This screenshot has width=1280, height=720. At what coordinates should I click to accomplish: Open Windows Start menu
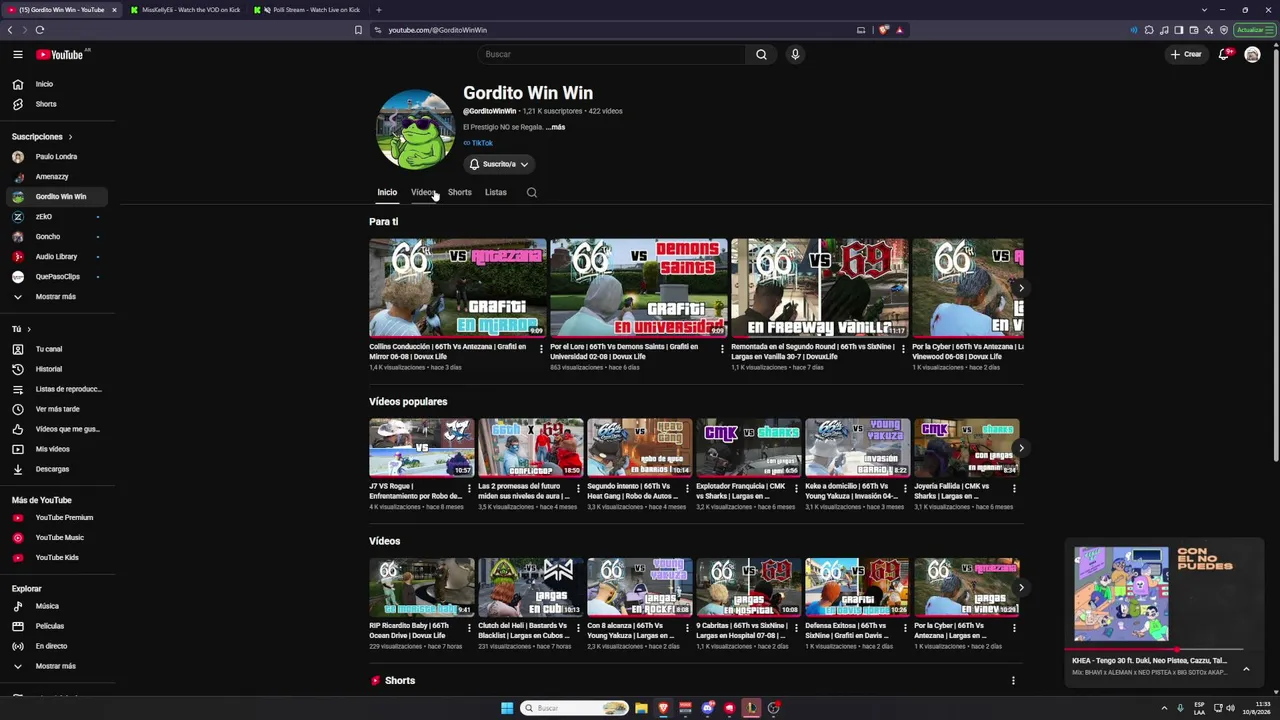point(507,708)
